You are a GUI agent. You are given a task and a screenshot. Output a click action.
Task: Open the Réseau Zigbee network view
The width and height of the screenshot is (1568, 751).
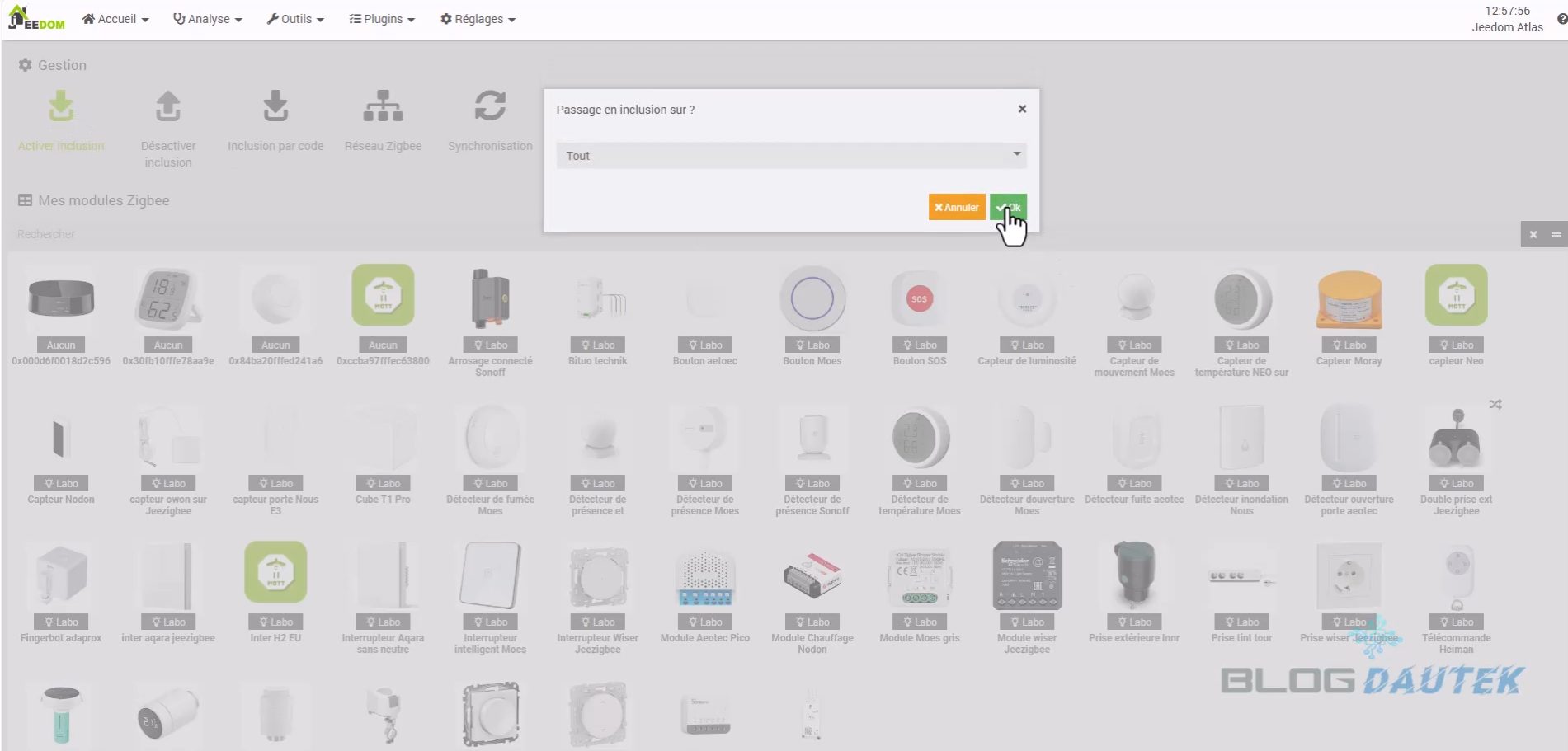click(383, 107)
